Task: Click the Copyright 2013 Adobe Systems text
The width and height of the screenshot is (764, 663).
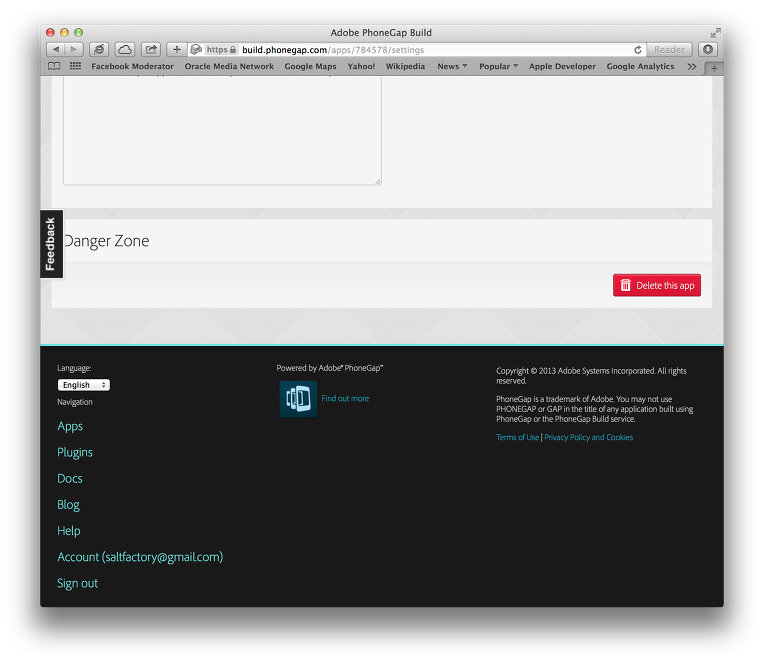Action: coord(592,376)
